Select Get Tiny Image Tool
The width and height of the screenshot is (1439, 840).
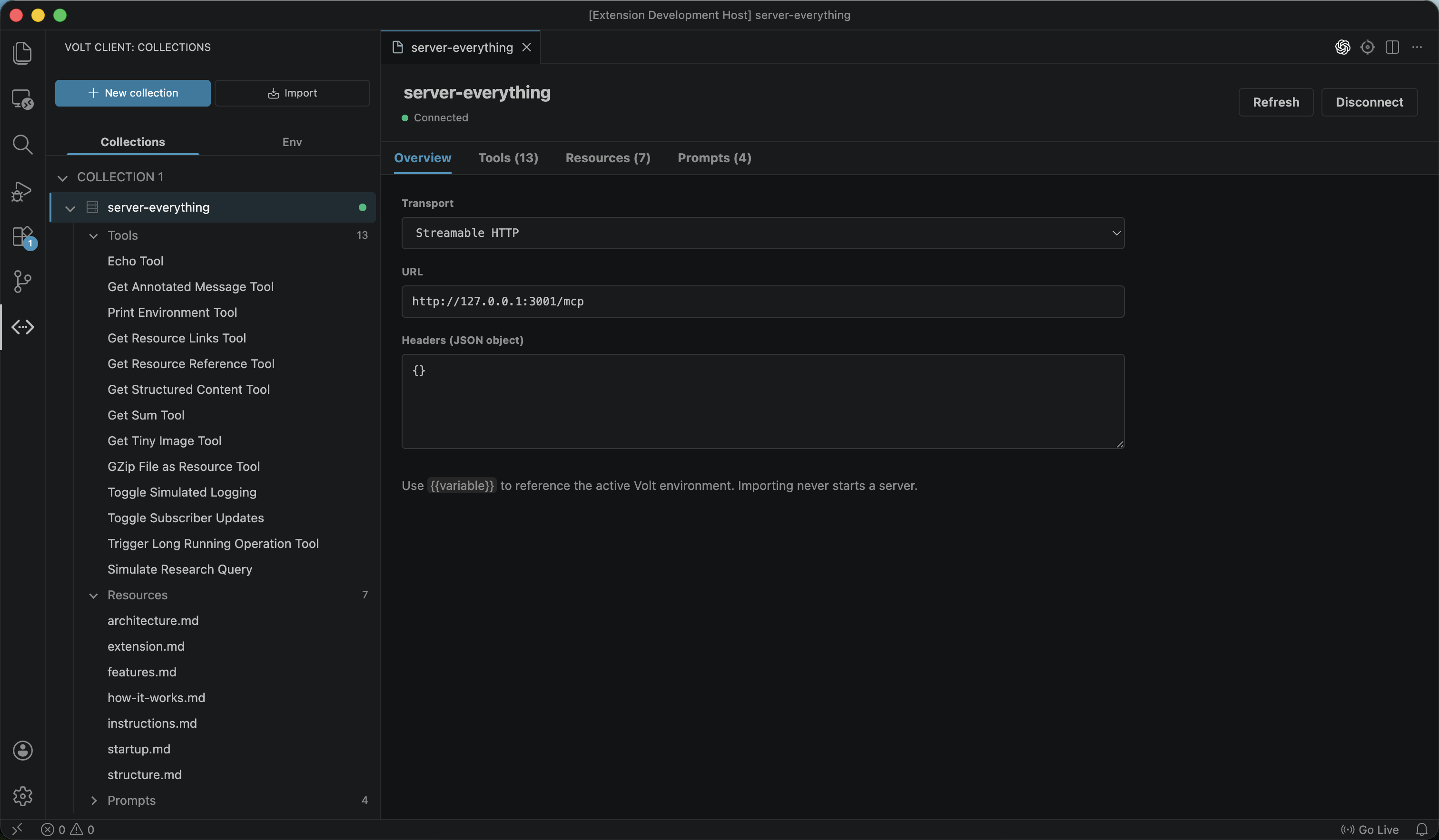click(165, 441)
